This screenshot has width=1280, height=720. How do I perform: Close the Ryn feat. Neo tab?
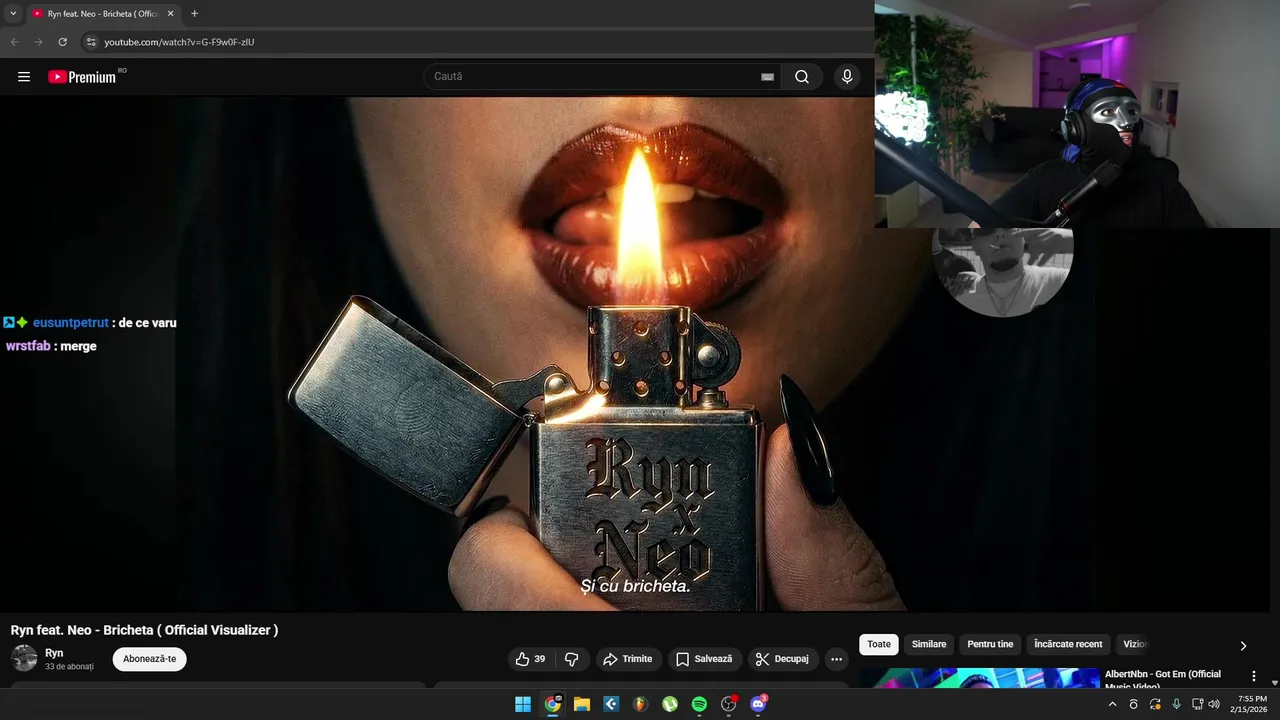pyautogui.click(x=170, y=13)
